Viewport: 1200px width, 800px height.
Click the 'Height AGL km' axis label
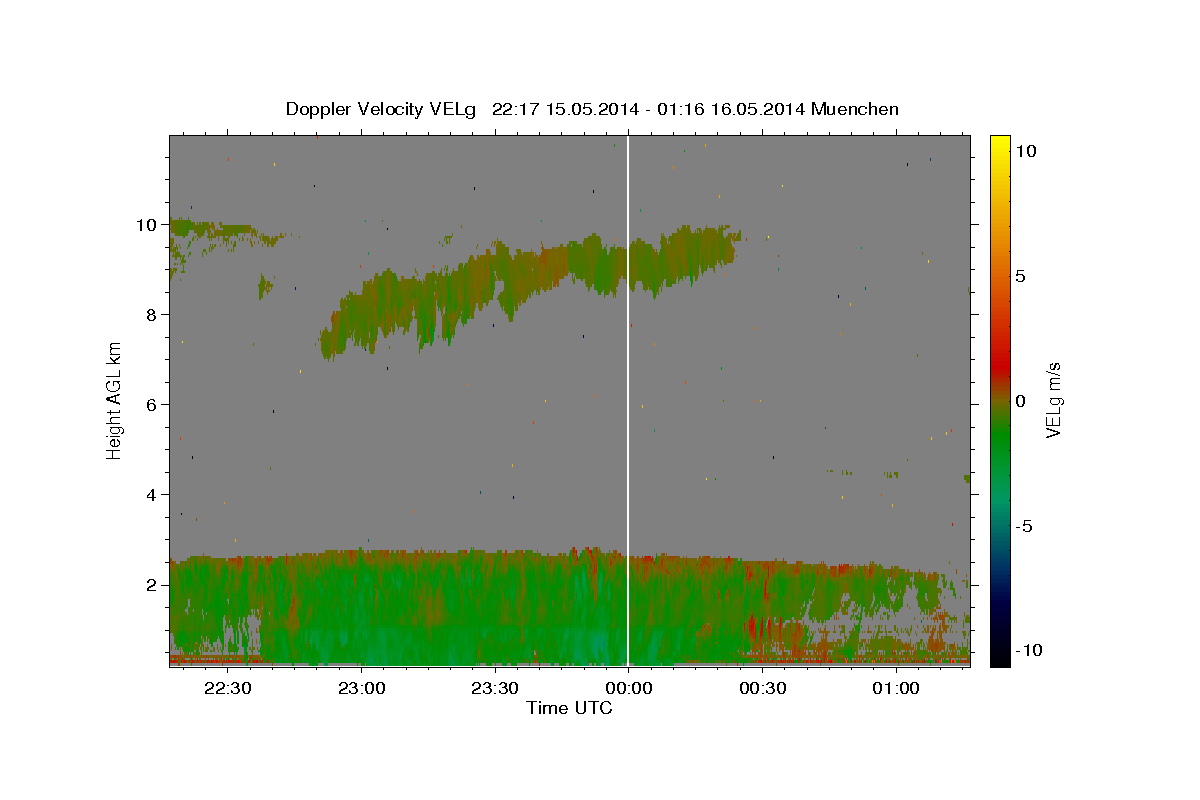pos(115,400)
